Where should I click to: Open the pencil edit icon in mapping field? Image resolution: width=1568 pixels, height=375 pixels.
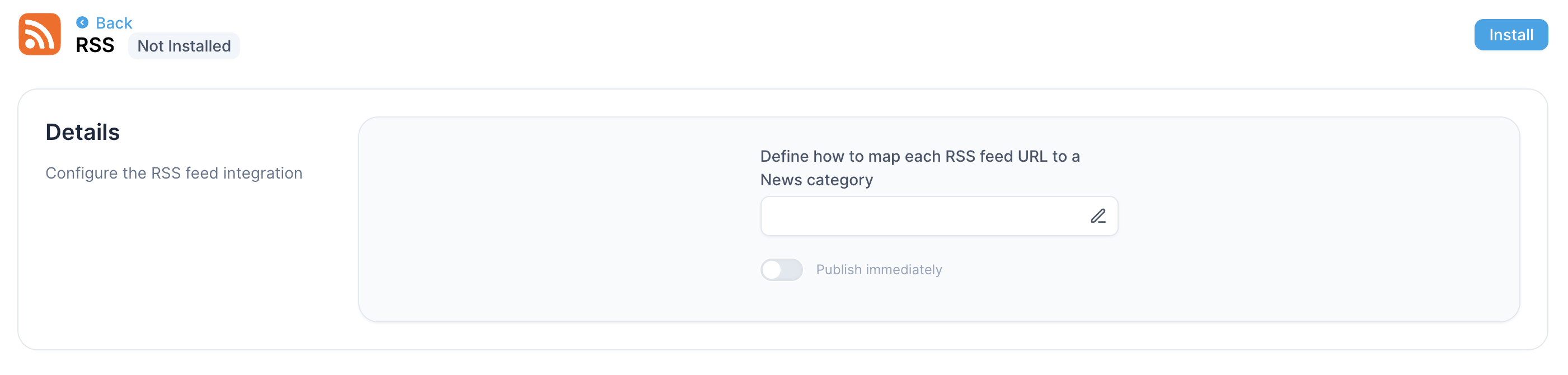click(1097, 216)
